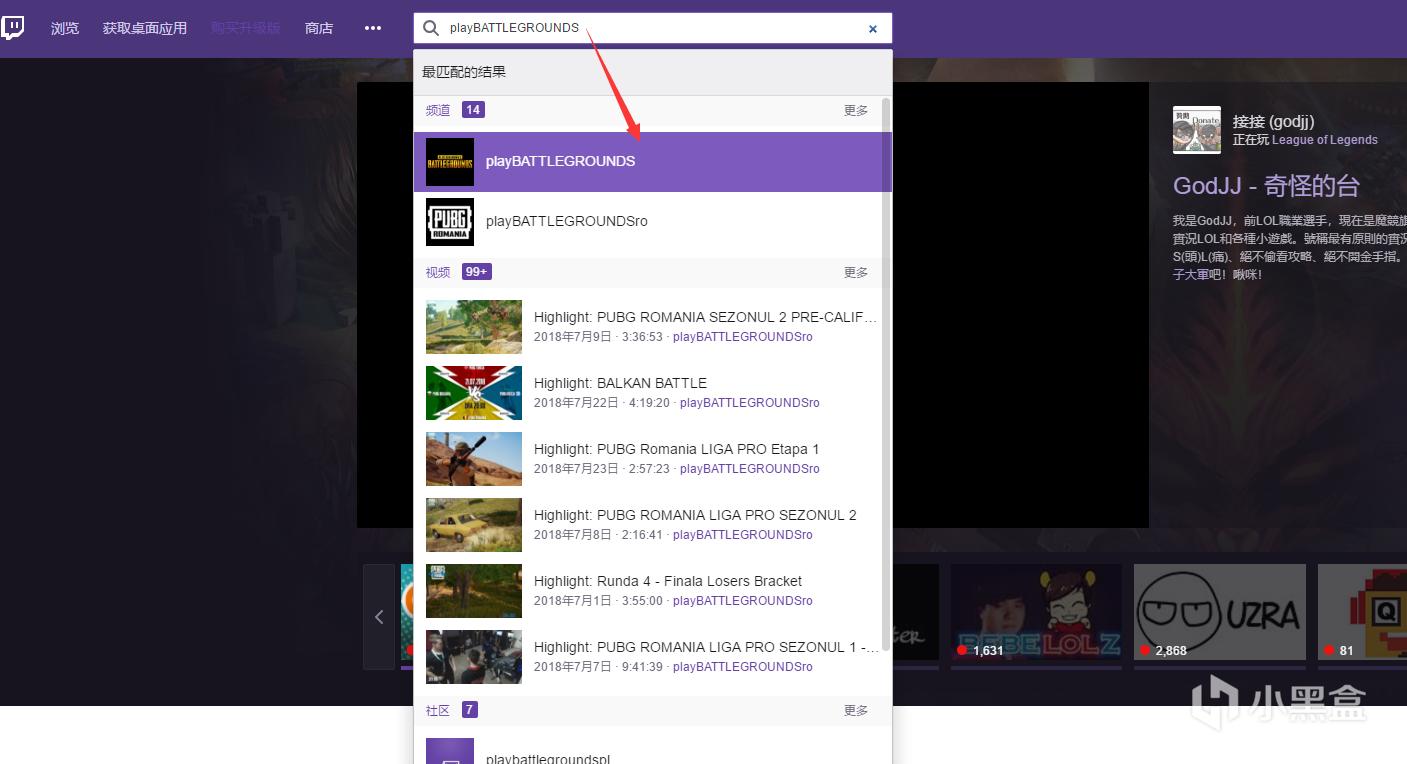Expand more channels via 更多 link
Viewport: 1407px width, 764px height.
click(x=856, y=110)
